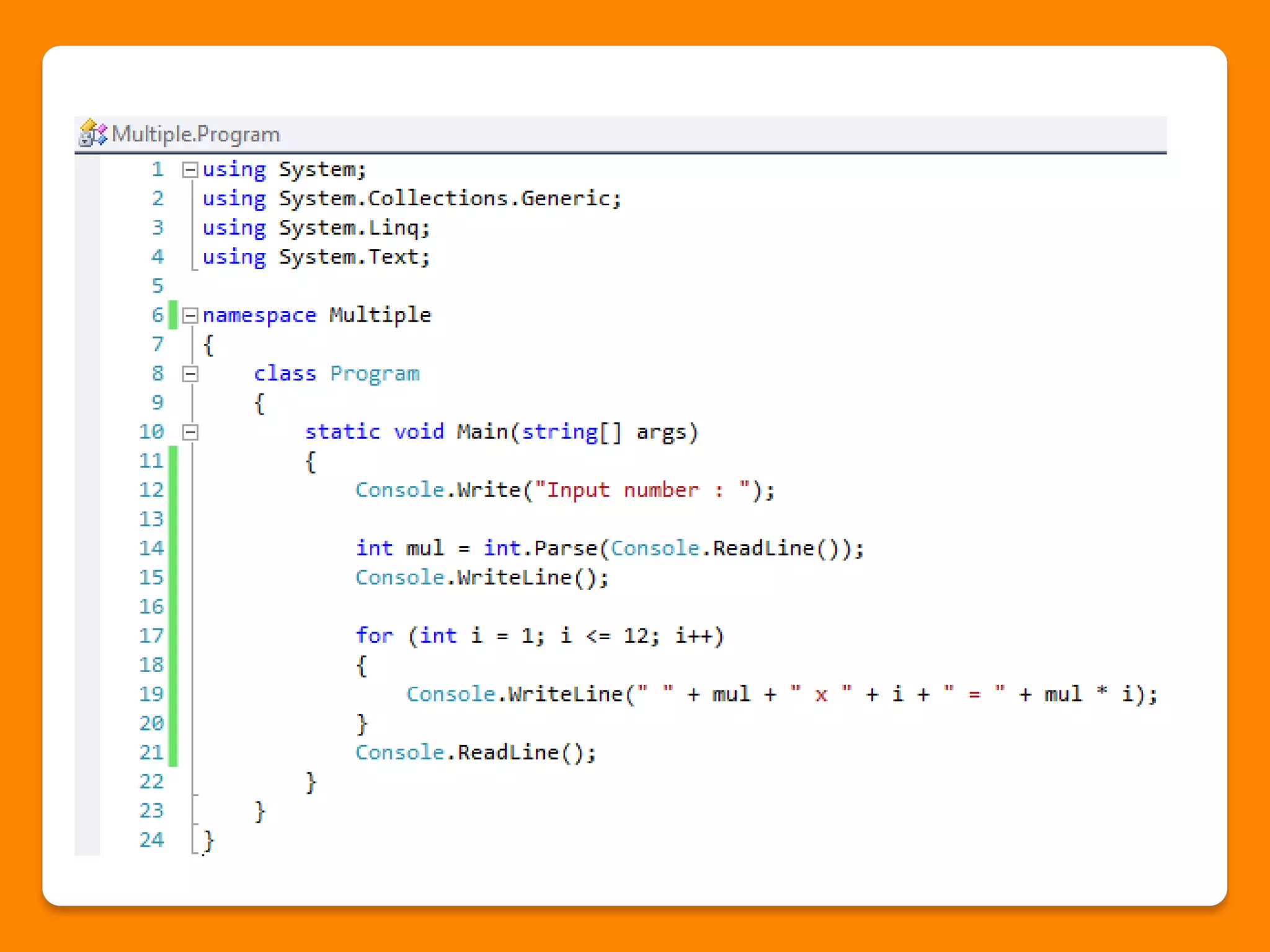The width and height of the screenshot is (1270, 952).
Task: Collapse the Main method block
Action: [190, 432]
